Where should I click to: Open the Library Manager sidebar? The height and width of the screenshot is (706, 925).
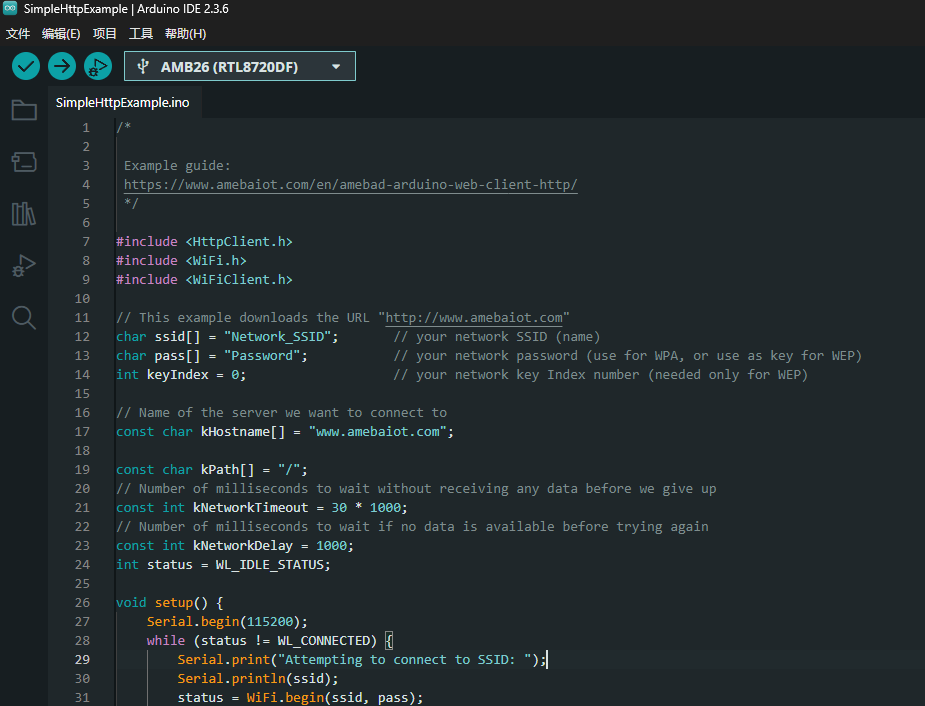(24, 214)
